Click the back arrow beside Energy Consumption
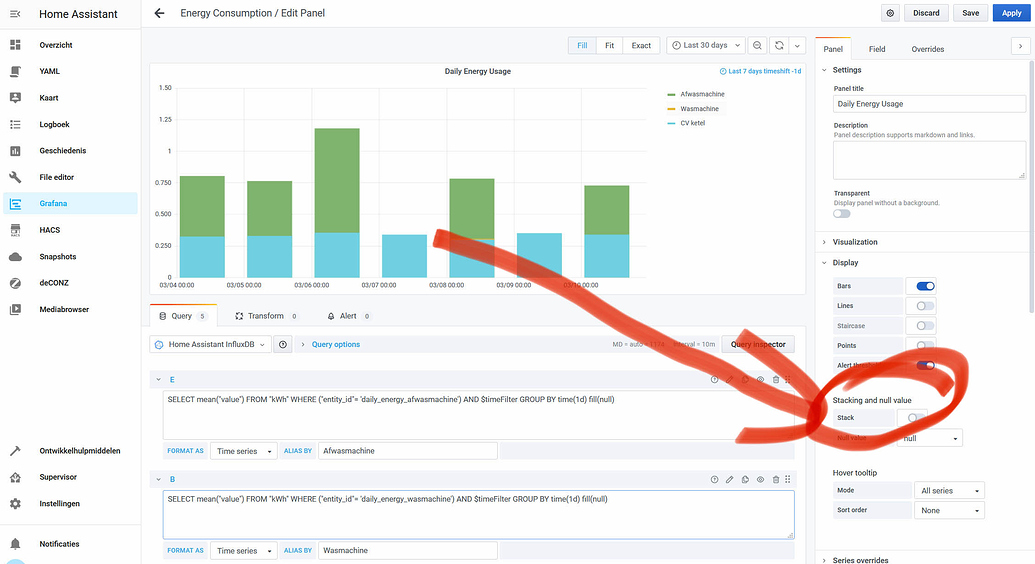 160,13
